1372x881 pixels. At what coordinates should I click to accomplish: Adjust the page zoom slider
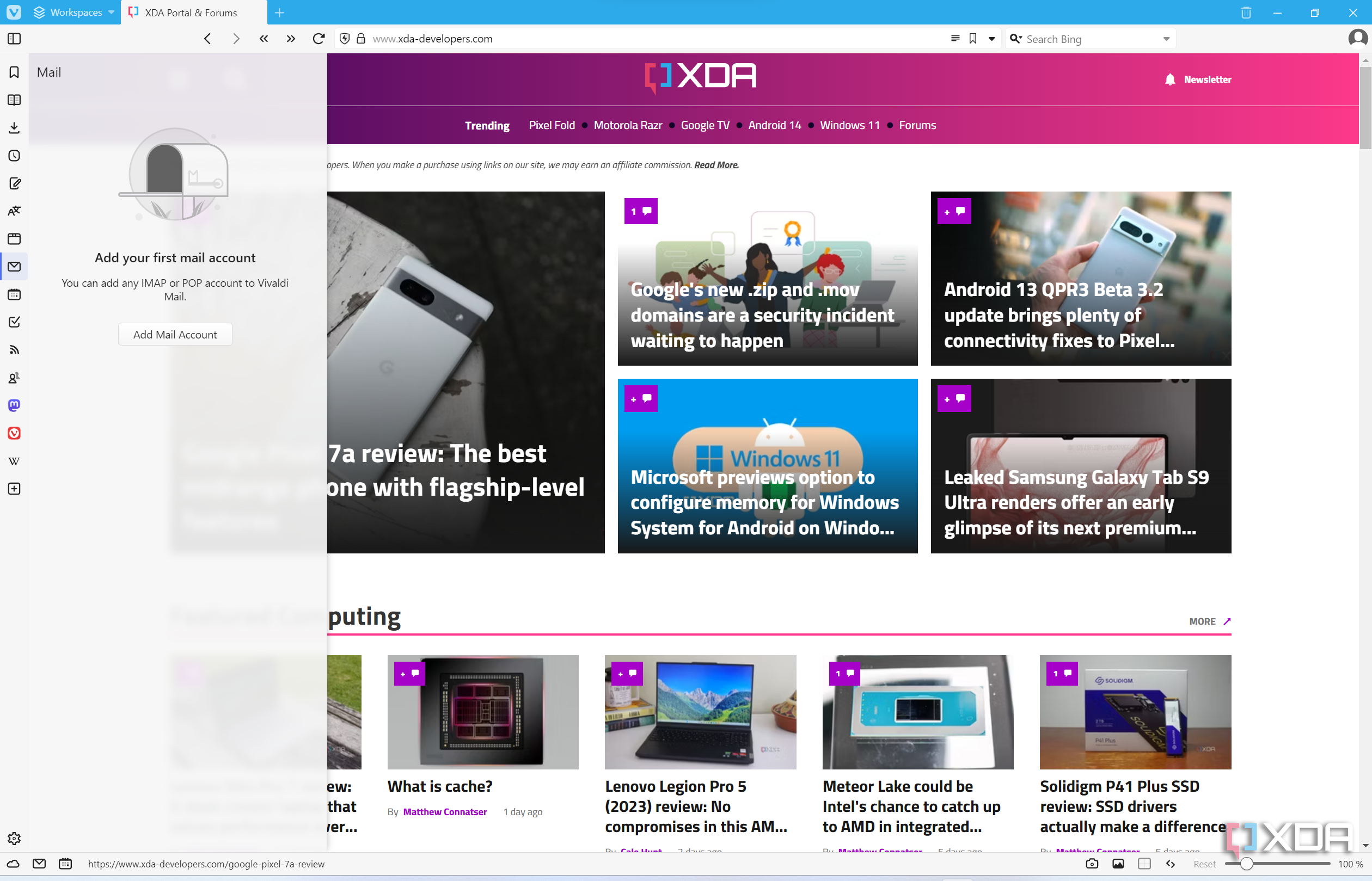pyautogui.click(x=1246, y=864)
